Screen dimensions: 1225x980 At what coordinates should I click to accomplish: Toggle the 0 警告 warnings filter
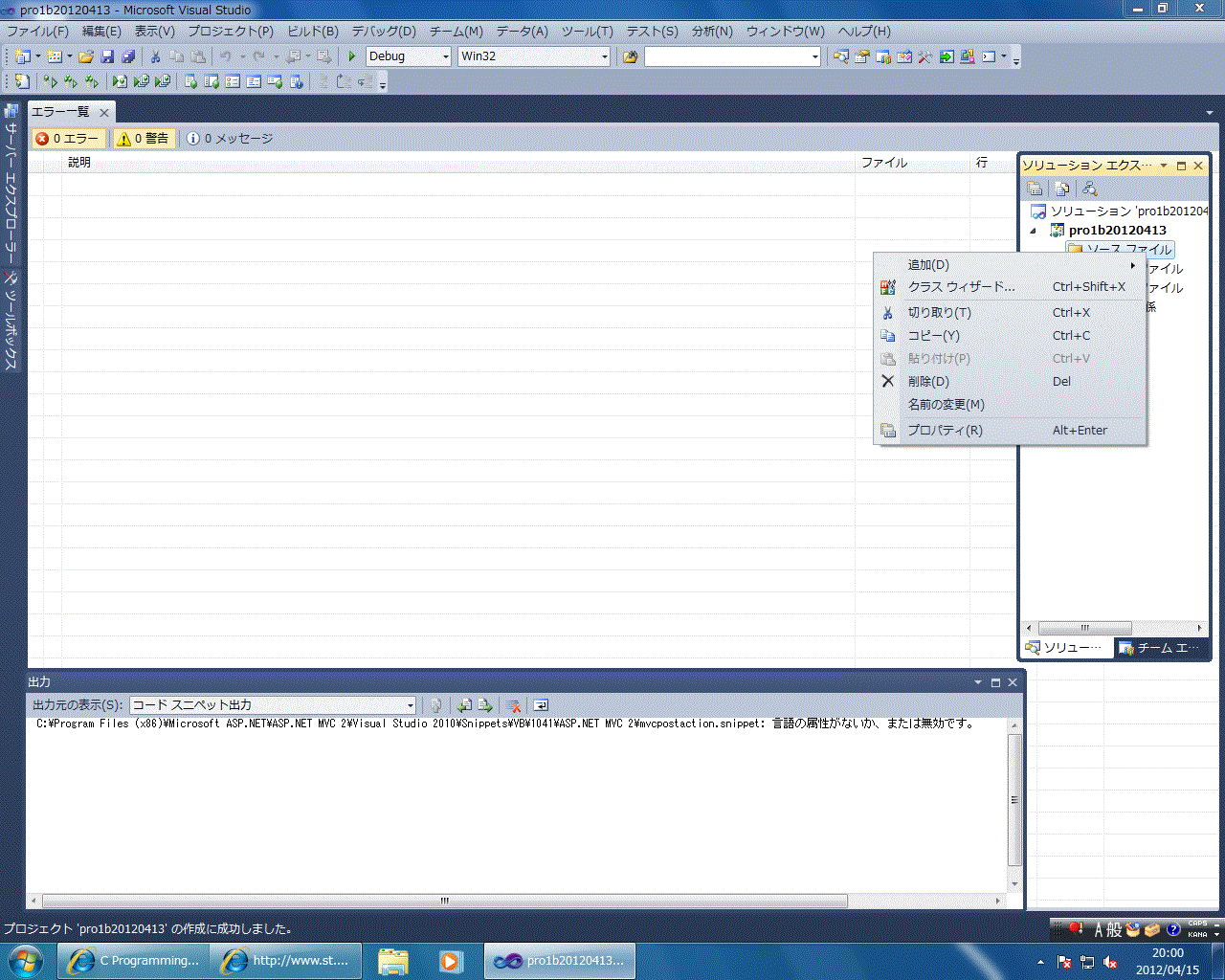tap(144, 139)
